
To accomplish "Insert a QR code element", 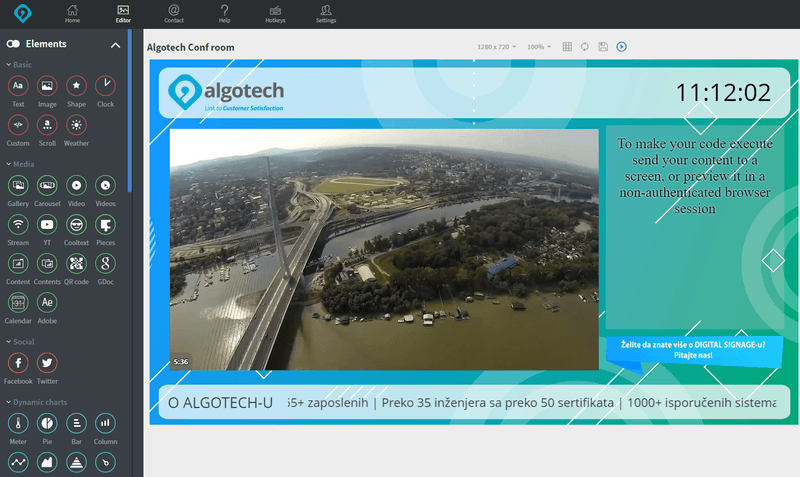I will [76, 264].
